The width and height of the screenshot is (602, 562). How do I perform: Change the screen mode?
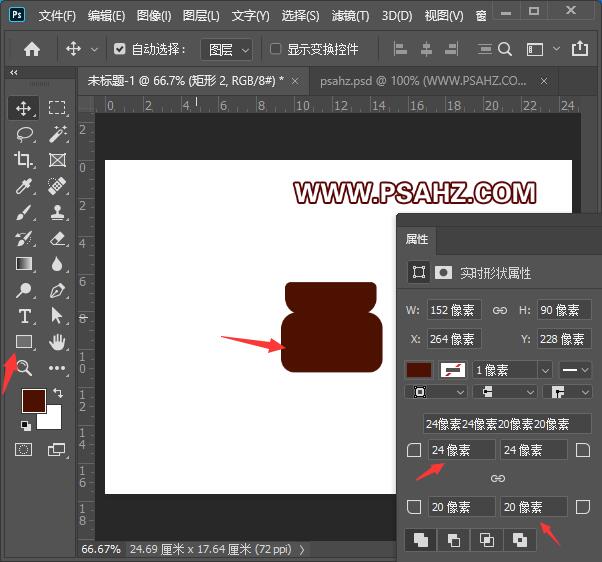click(x=57, y=450)
